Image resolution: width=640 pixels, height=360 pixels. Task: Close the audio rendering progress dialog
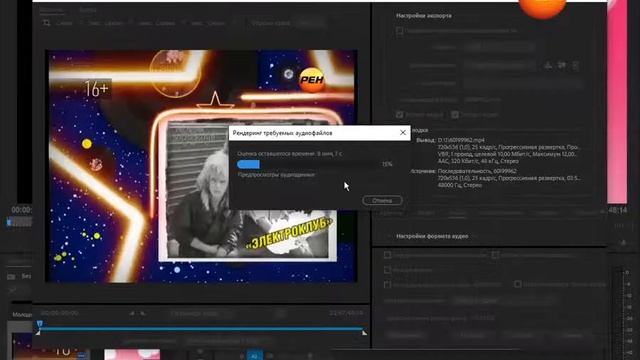[402, 133]
